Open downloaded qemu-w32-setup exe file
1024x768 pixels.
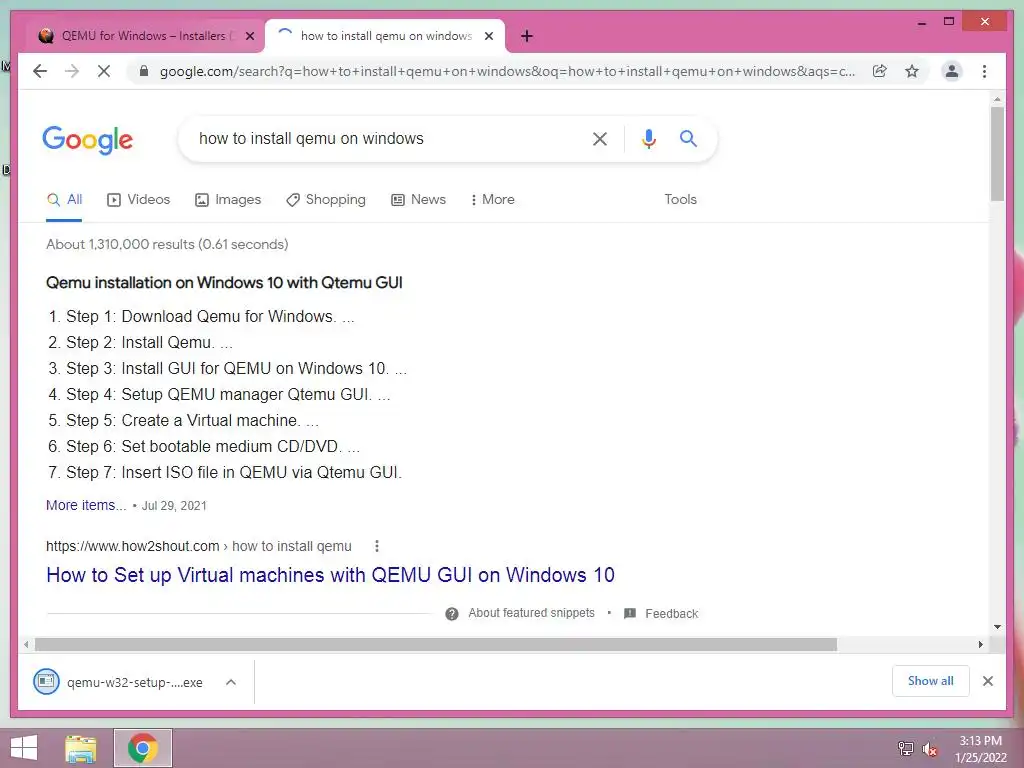coord(119,682)
